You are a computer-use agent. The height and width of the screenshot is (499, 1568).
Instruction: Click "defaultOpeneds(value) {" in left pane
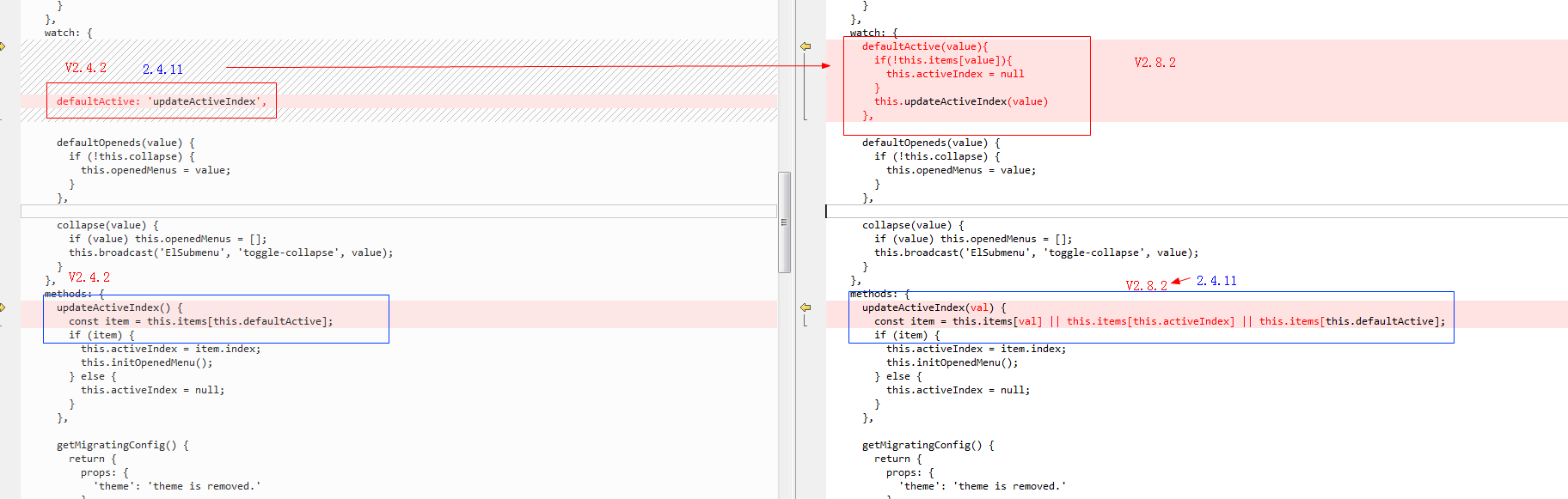[x=126, y=143]
